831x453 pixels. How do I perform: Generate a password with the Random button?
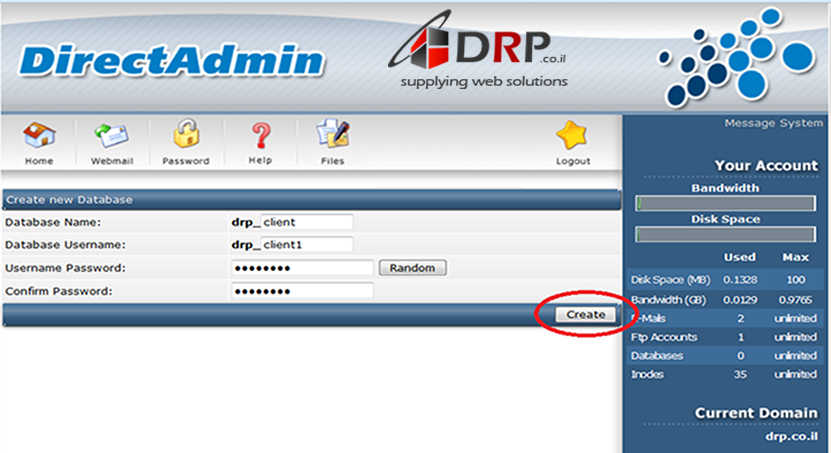point(412,268)
